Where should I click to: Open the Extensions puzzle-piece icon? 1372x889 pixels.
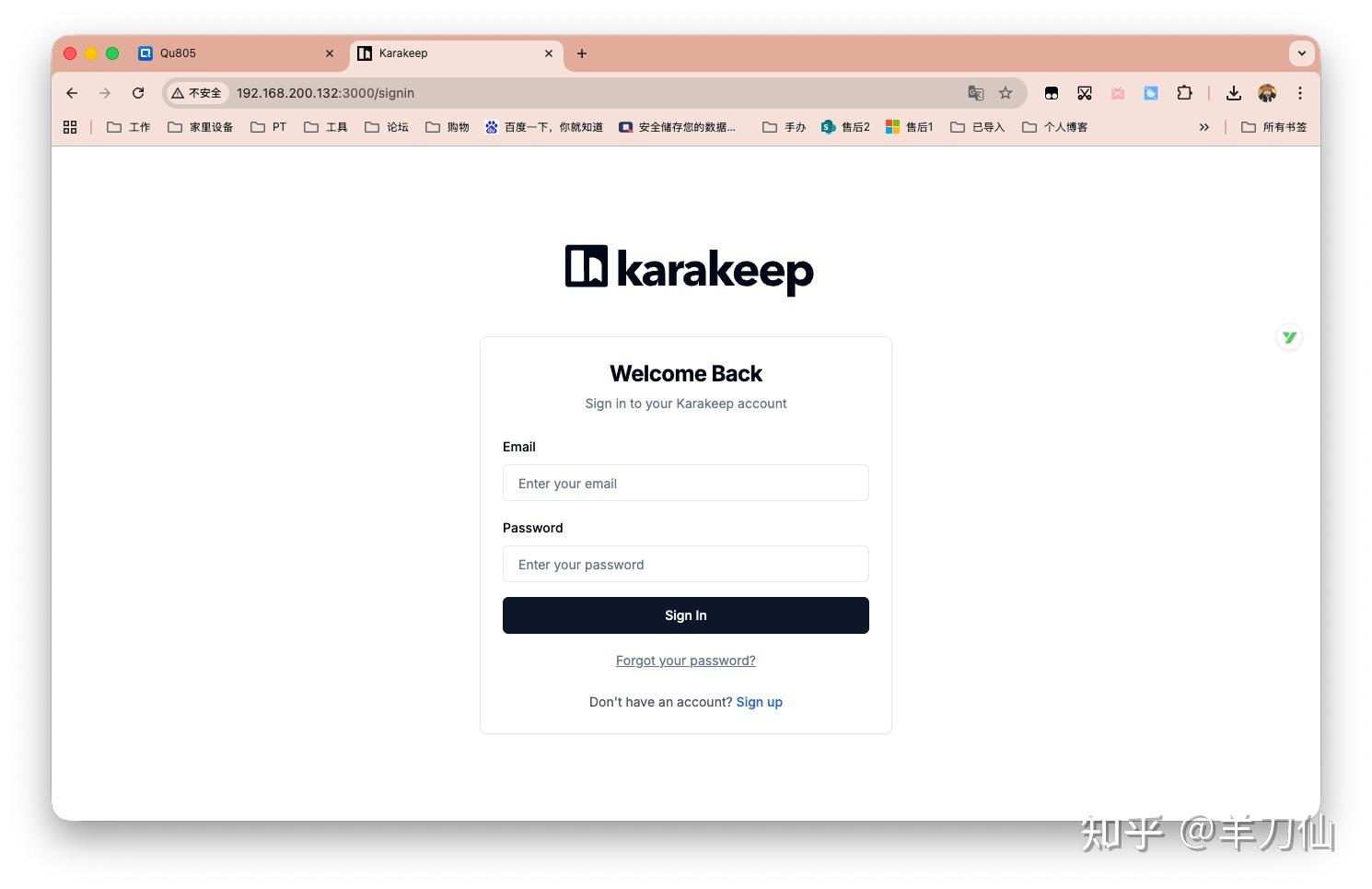[x=1185, y=93]
